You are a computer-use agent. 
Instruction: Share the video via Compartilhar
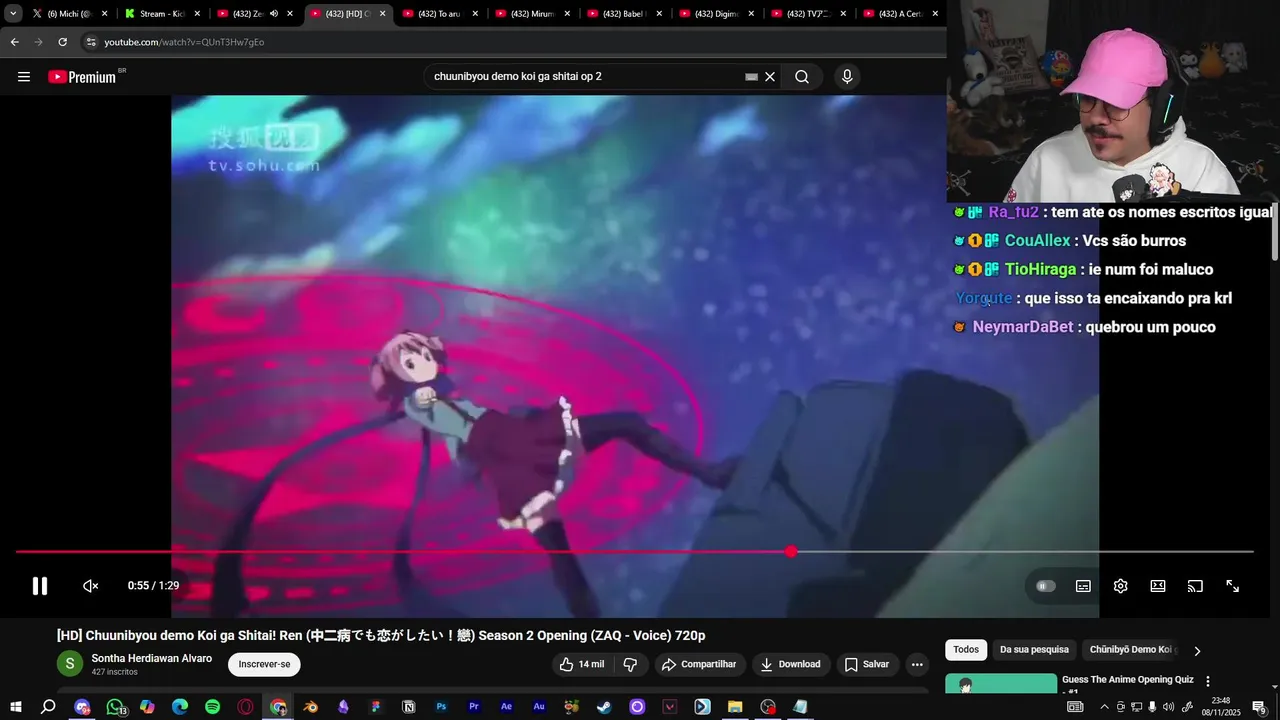pyautogui.click(x=698, y=664)
